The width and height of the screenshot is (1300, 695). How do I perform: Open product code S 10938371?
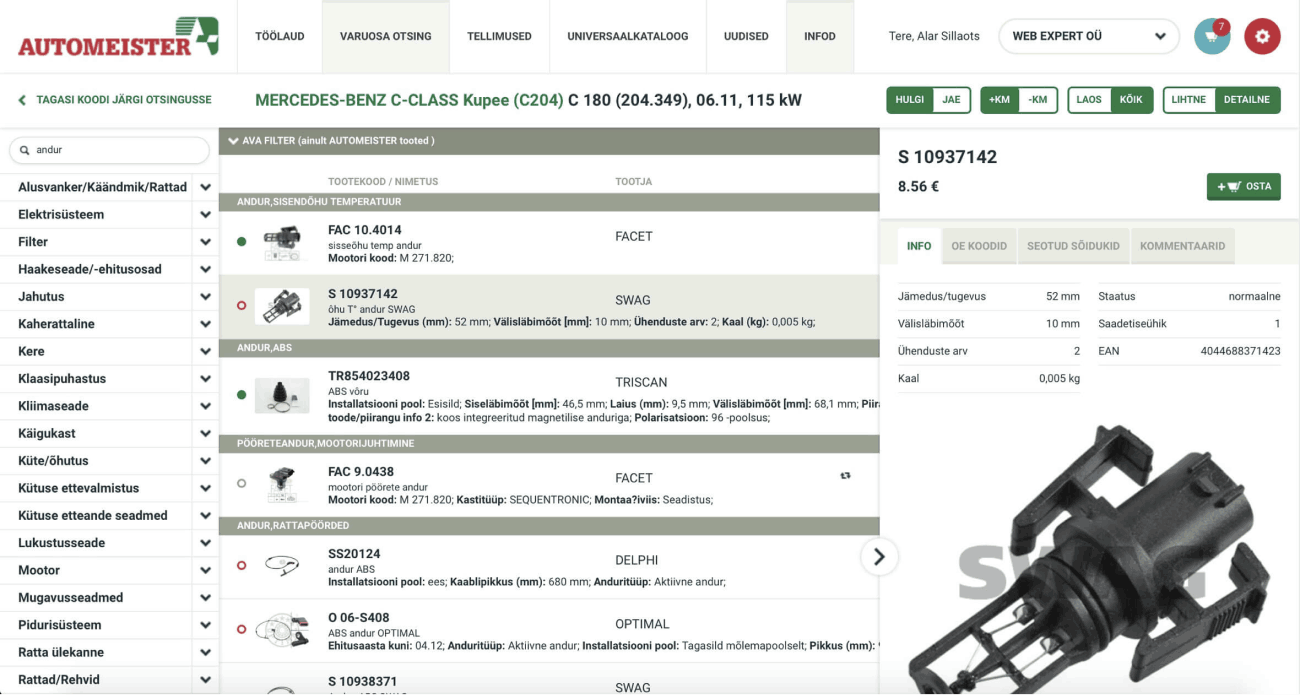pos(362,682)
